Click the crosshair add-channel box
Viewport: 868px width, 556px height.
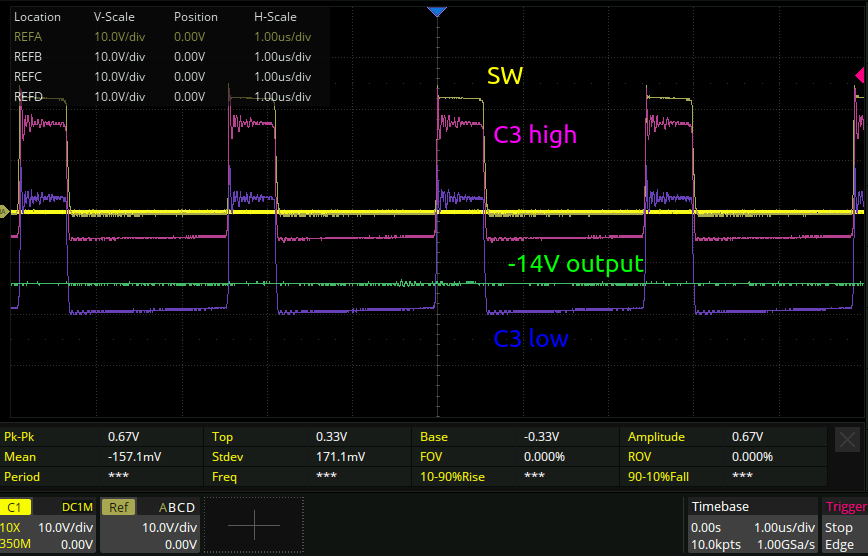[x=254, y=523]
